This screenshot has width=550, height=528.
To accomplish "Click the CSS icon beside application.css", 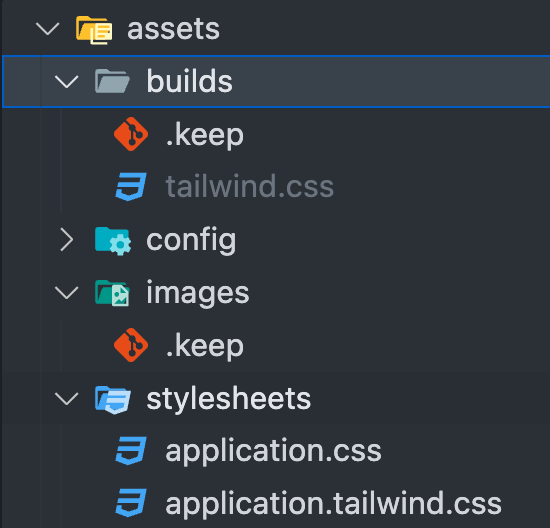I will coord(131,450).
